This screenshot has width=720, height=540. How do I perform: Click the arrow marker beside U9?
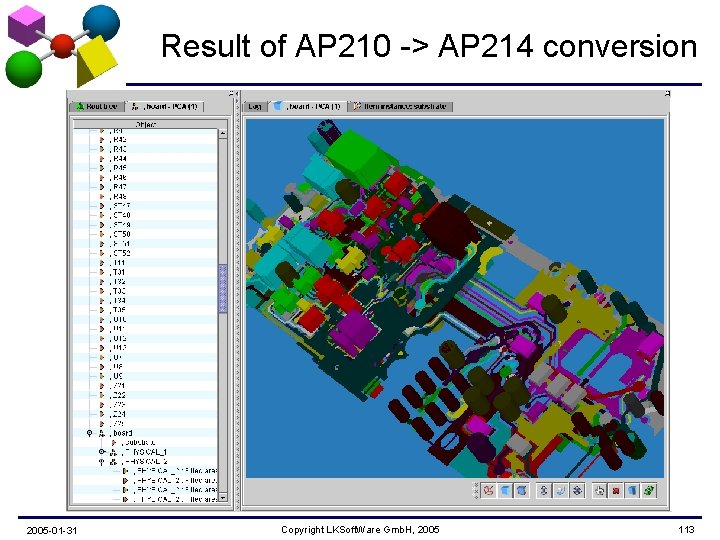[102, 376]
